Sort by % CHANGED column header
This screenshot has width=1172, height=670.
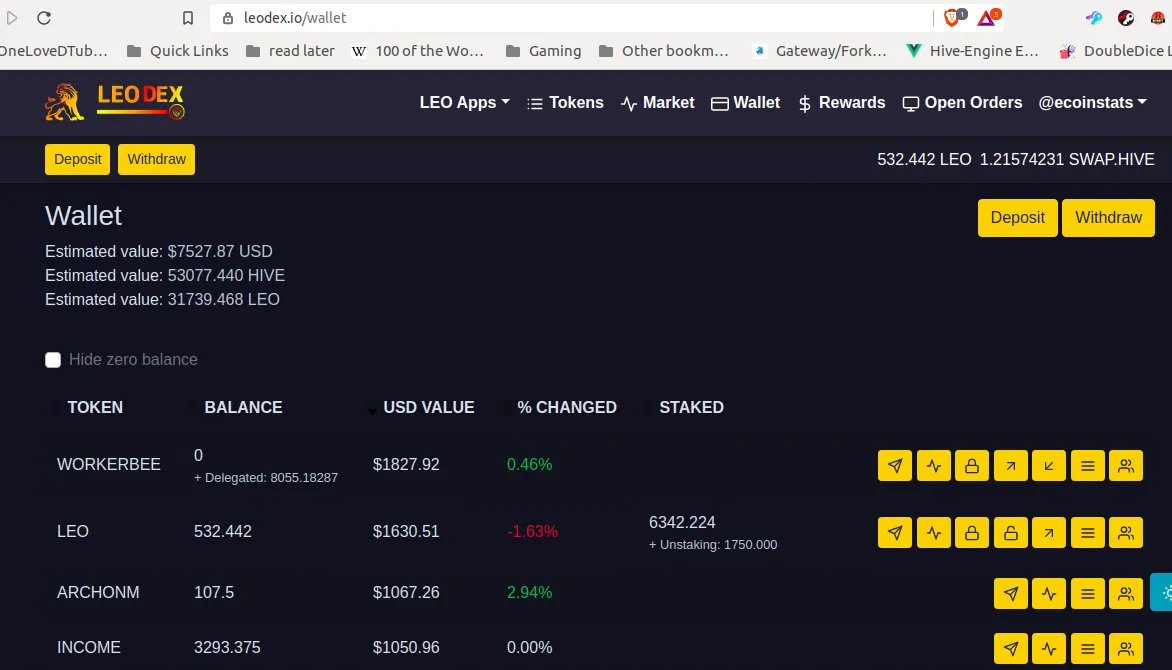coord(567,408)
